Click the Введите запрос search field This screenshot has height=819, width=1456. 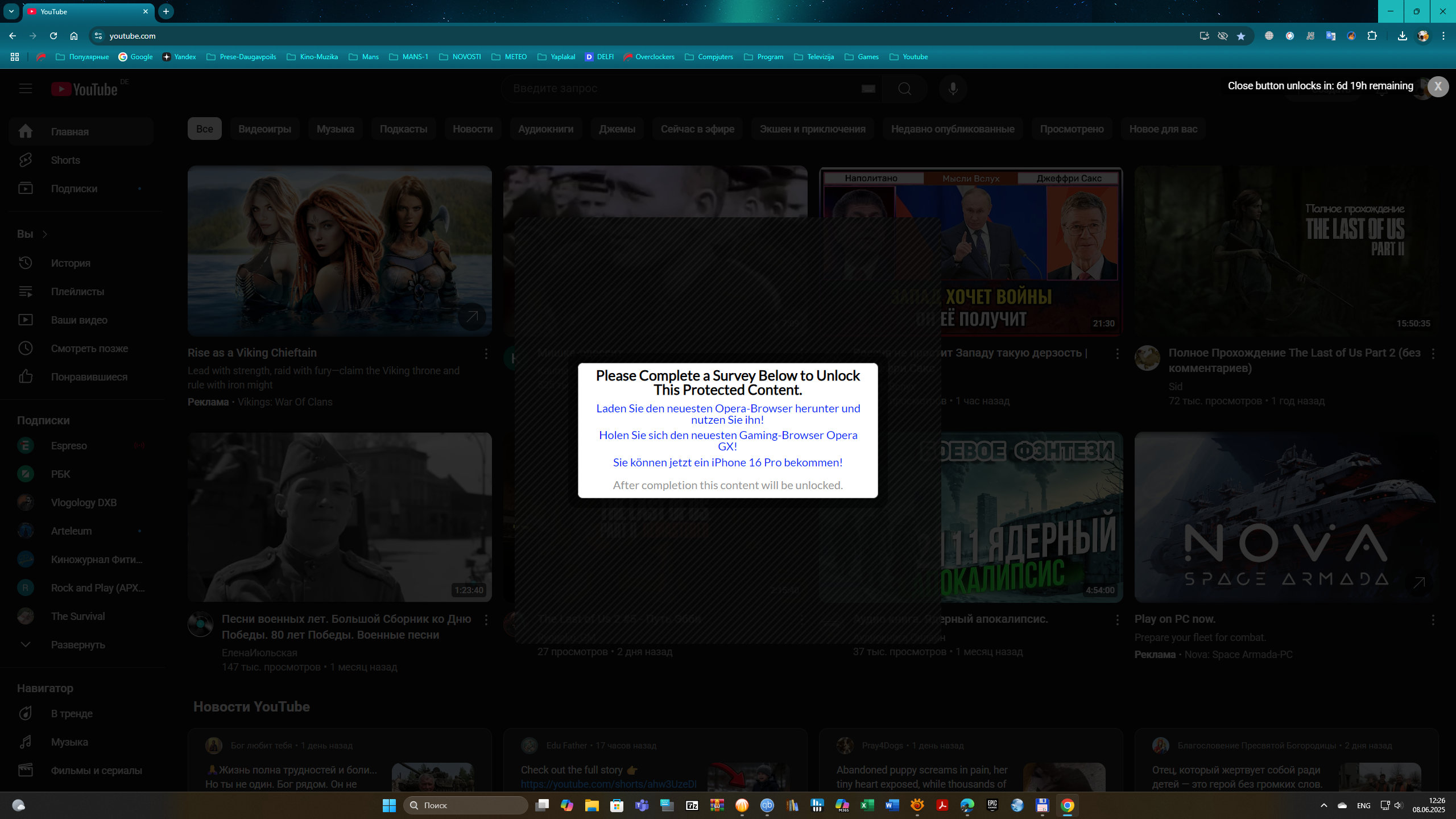click(682, 89)
